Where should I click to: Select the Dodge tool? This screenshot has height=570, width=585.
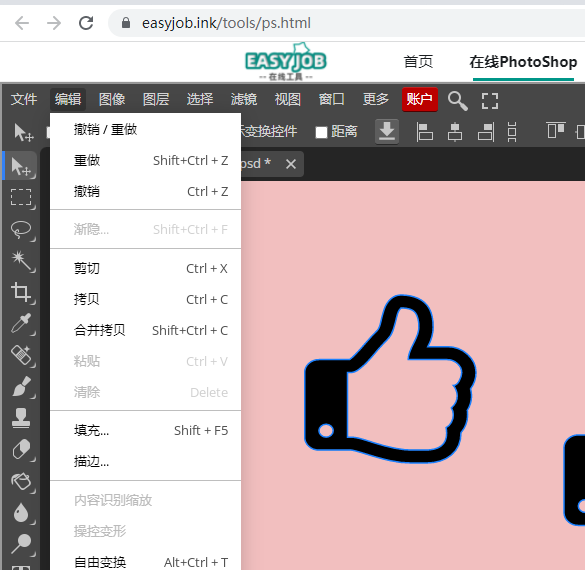tap(21, 544)
